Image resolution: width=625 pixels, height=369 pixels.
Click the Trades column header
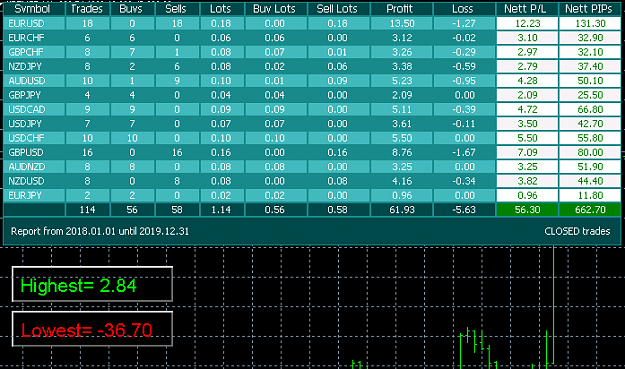(x=87, y=9)
